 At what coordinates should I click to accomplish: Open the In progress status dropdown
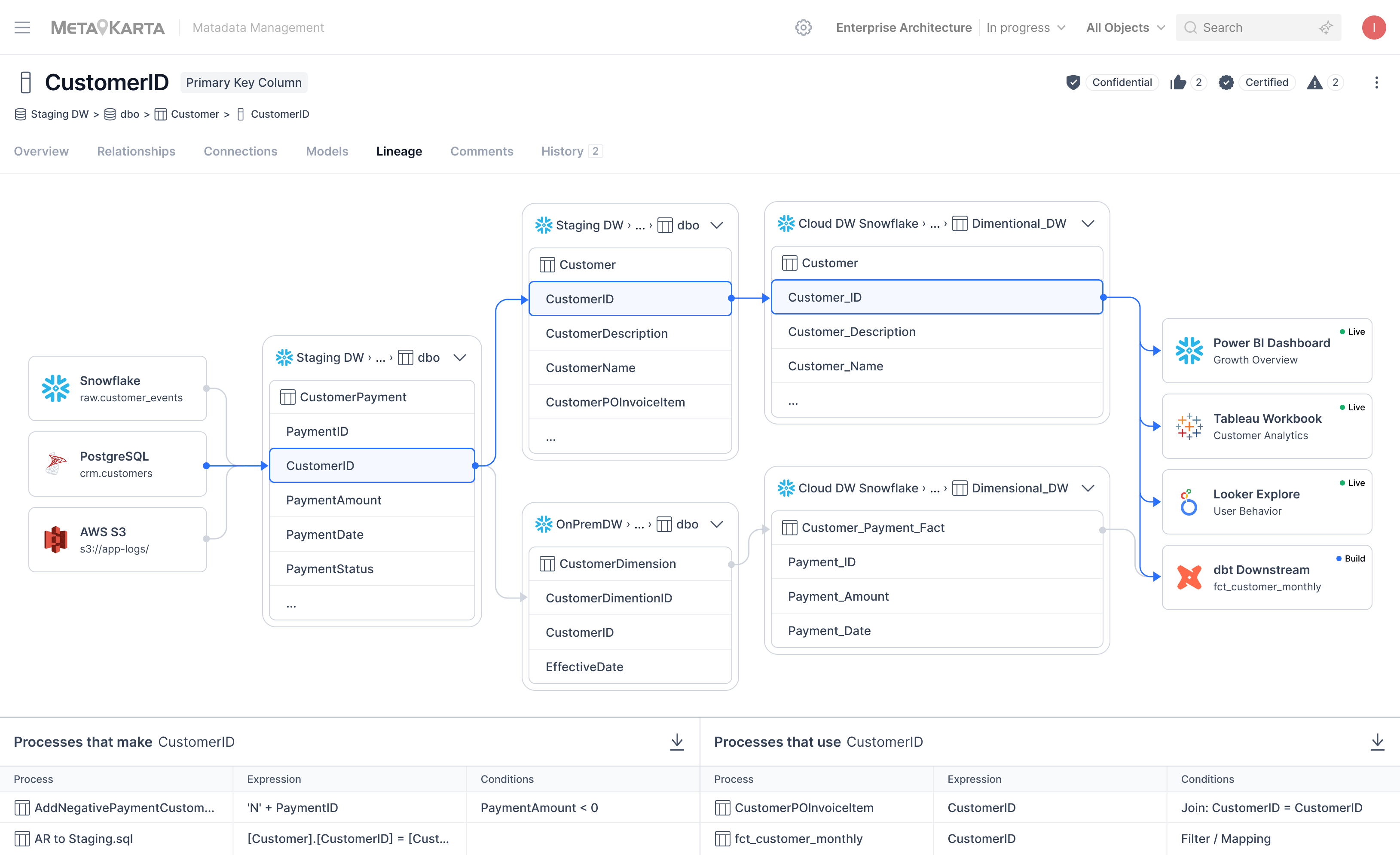click(1026, 27)
